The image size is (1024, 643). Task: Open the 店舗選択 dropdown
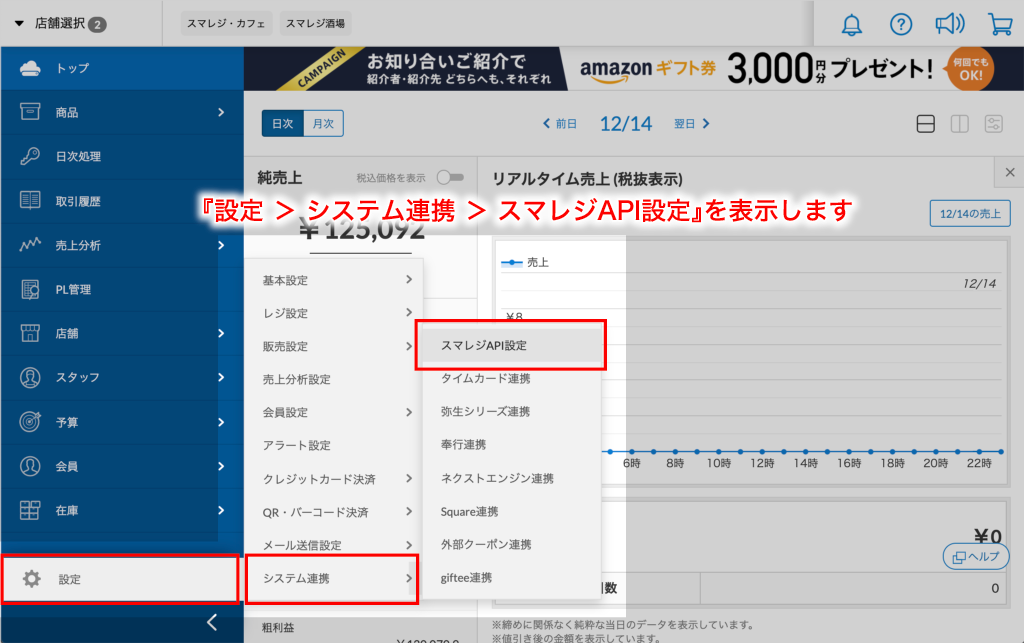tap(60, 24)
